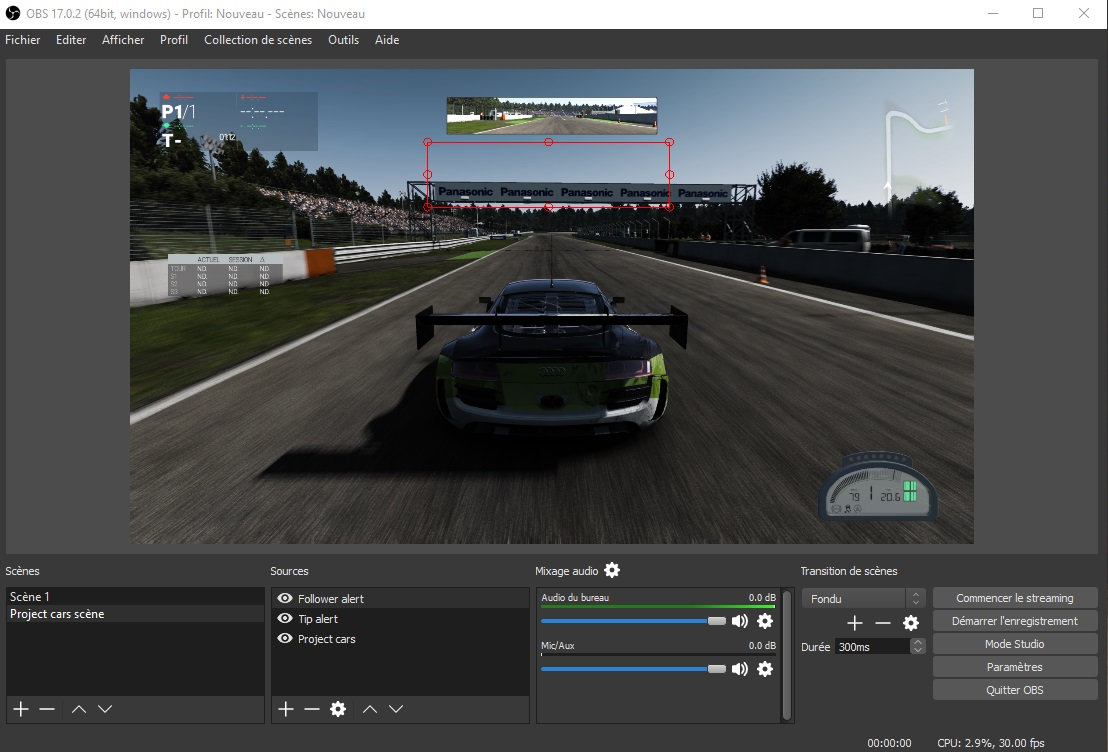Mute the Audio du bureau speaker icon
This screenshot has width=1108, height=752.
pyautogui.click(x=740, y=621)
